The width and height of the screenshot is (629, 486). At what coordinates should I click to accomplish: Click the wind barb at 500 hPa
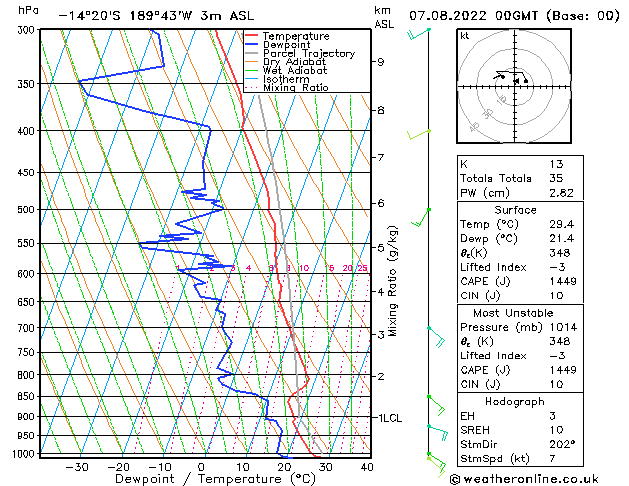[x=420, y=217]
